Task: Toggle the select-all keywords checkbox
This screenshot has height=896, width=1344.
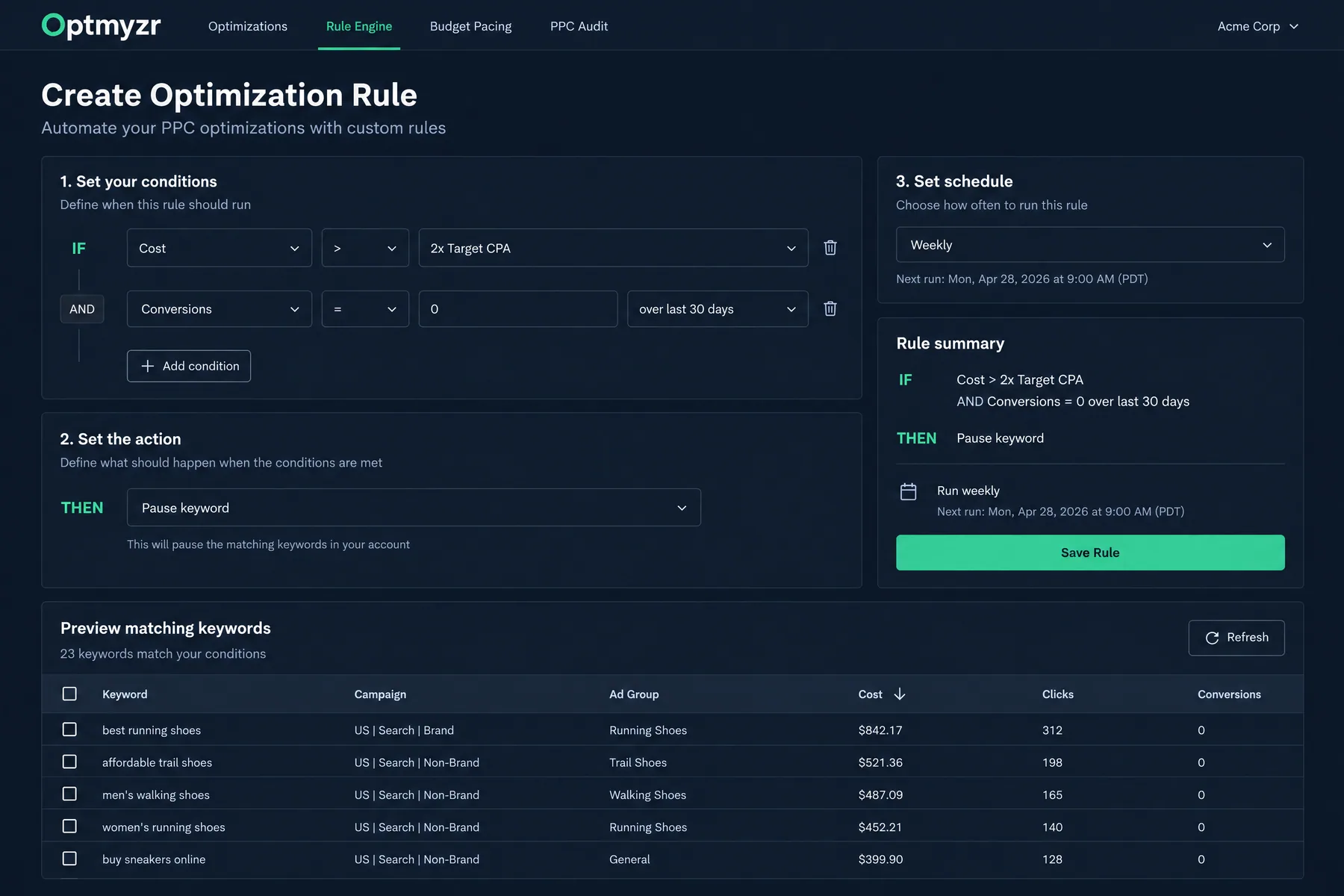Action: 69,694
